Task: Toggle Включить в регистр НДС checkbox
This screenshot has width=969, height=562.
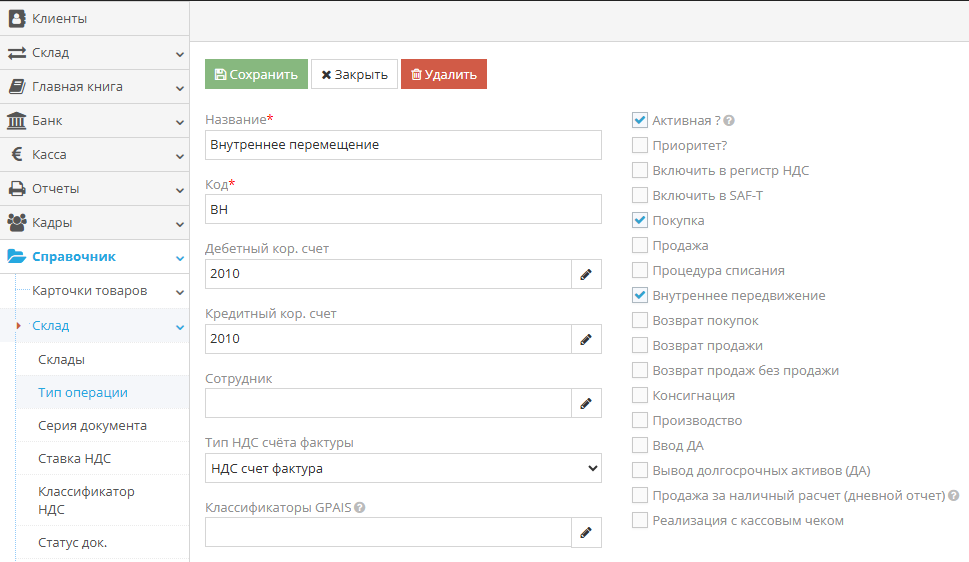Action: coord(640,170)
